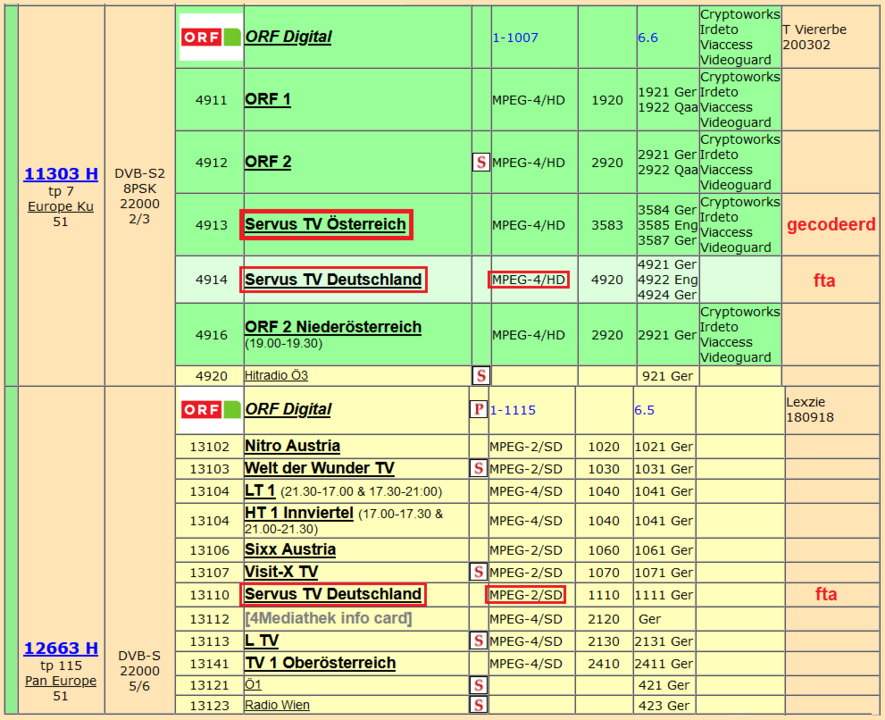Click the S icon beside ORF 2
The height and width of the screenshot is (720, 885).
(x=481, y=162)
